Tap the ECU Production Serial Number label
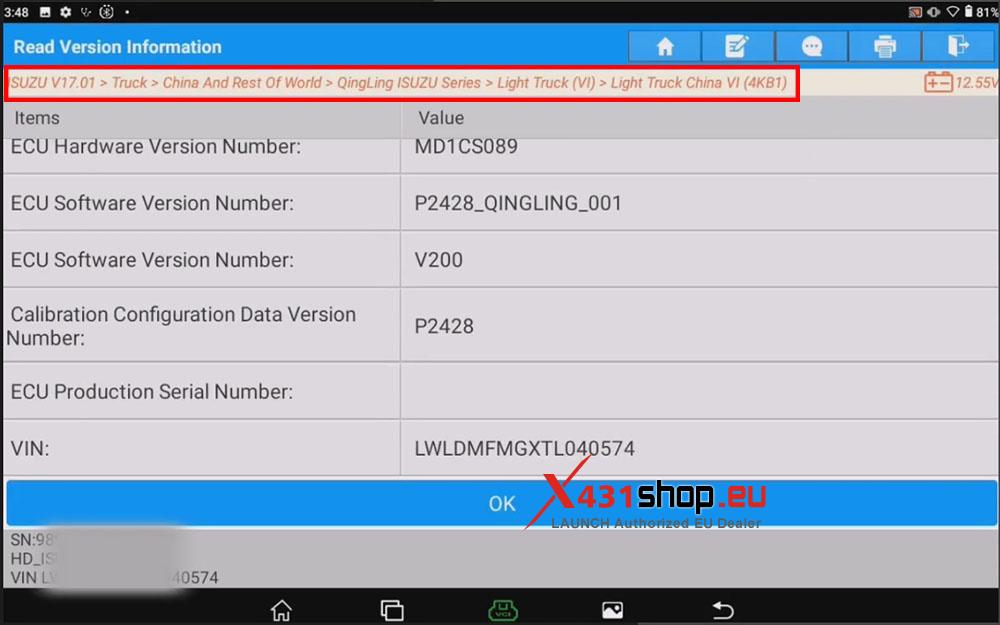 click(152, 391)
